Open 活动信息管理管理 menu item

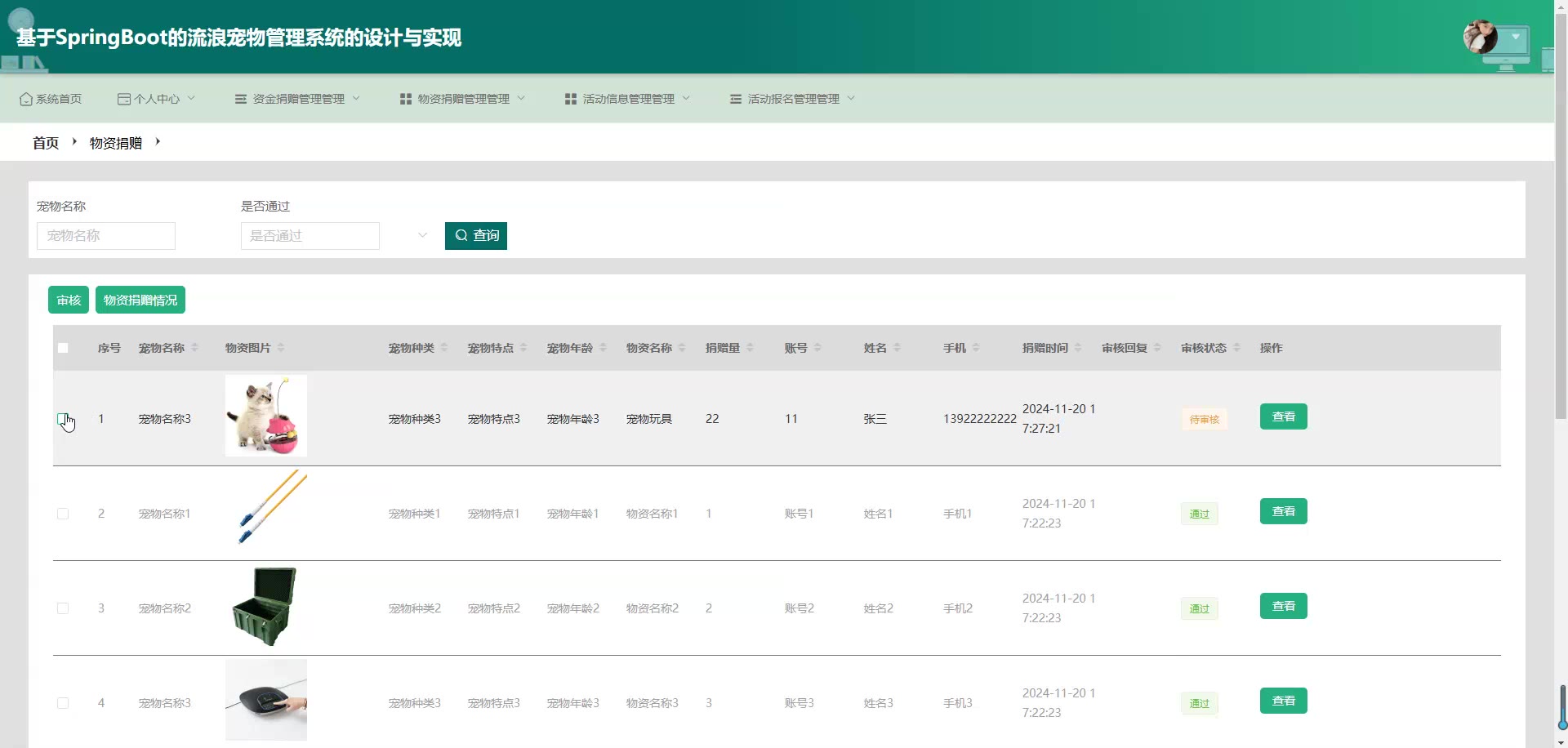(x=628, y=99)
